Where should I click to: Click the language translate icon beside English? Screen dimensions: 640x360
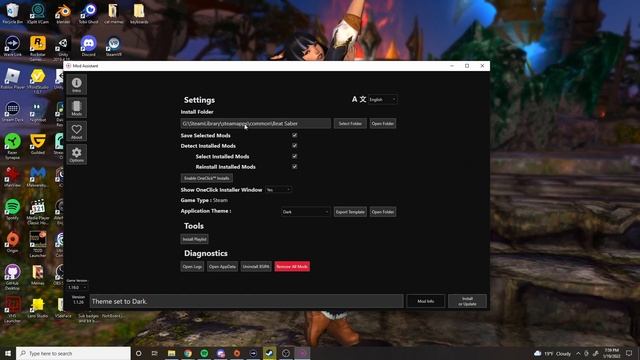click(359, 99)
